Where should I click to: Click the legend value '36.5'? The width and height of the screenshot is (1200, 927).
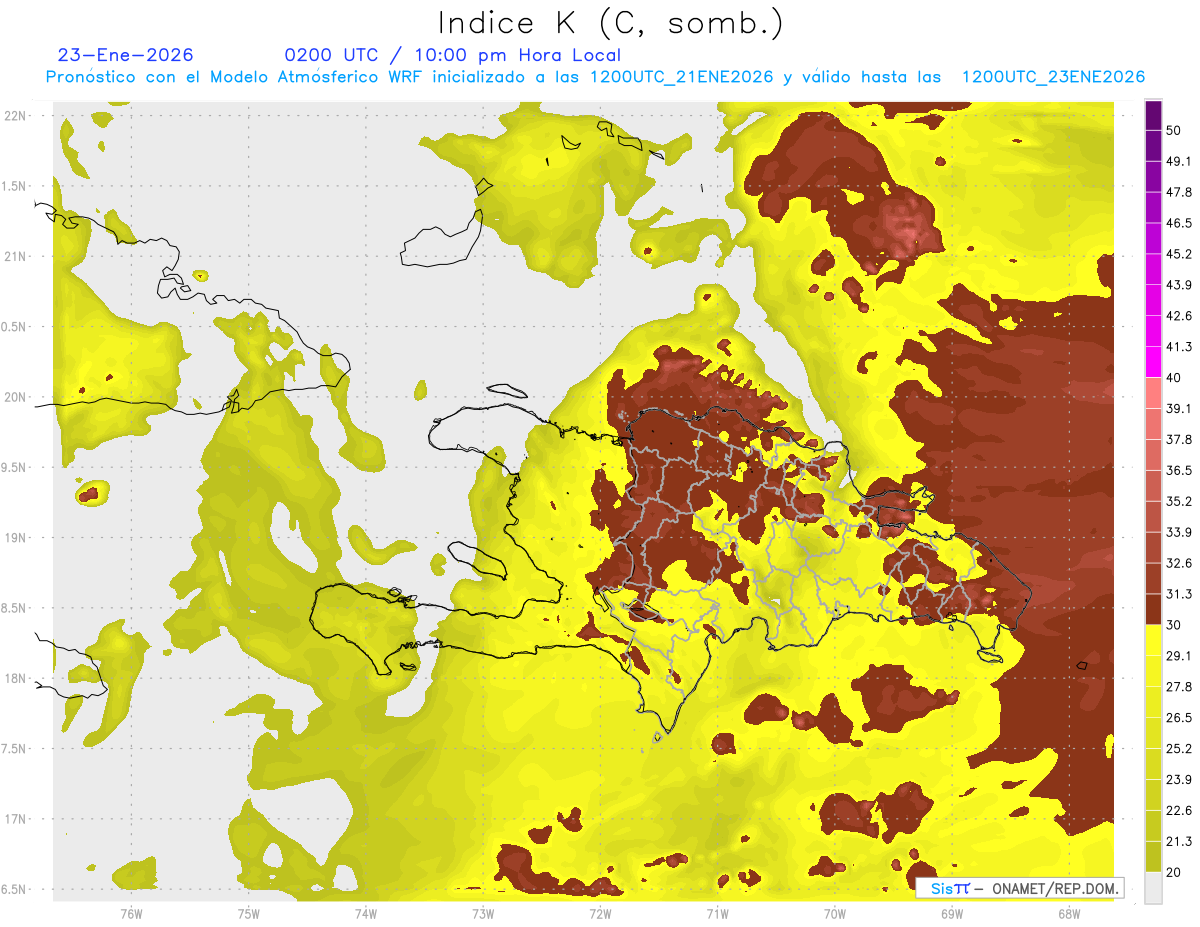[x=1179, y=470]
